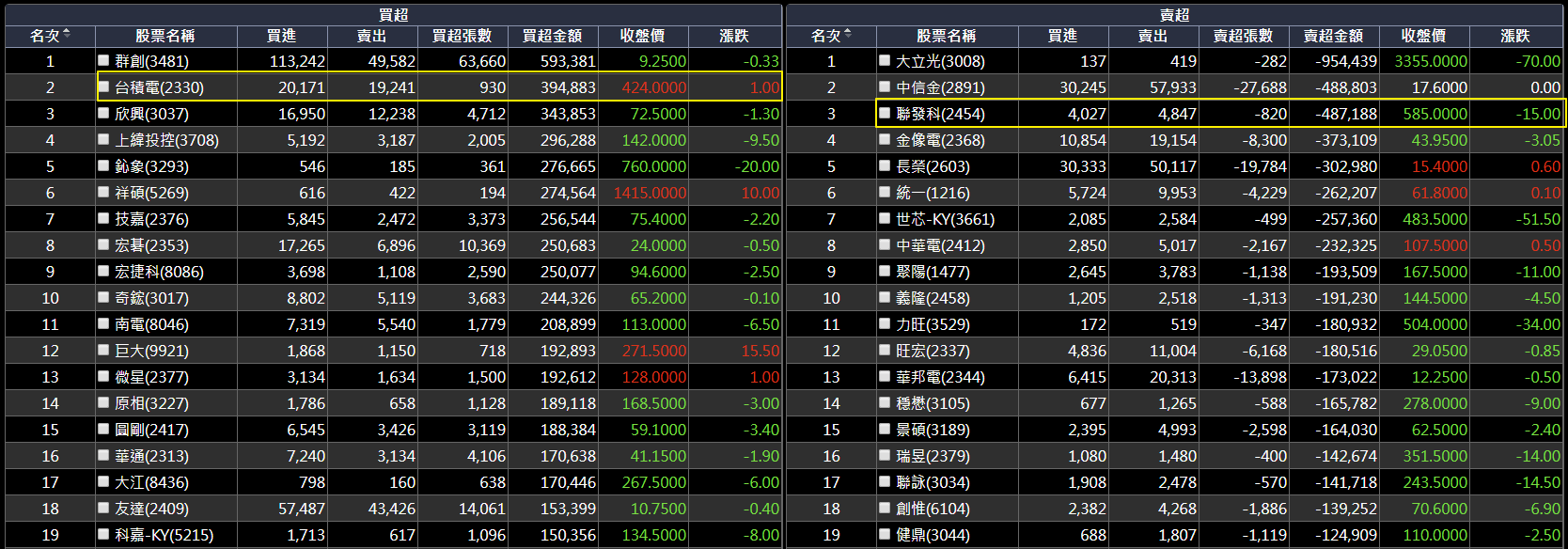Screen dimensions: 1568x549
Task: Open stock 世芯-KY(3661)
Action: pos(945,219)
